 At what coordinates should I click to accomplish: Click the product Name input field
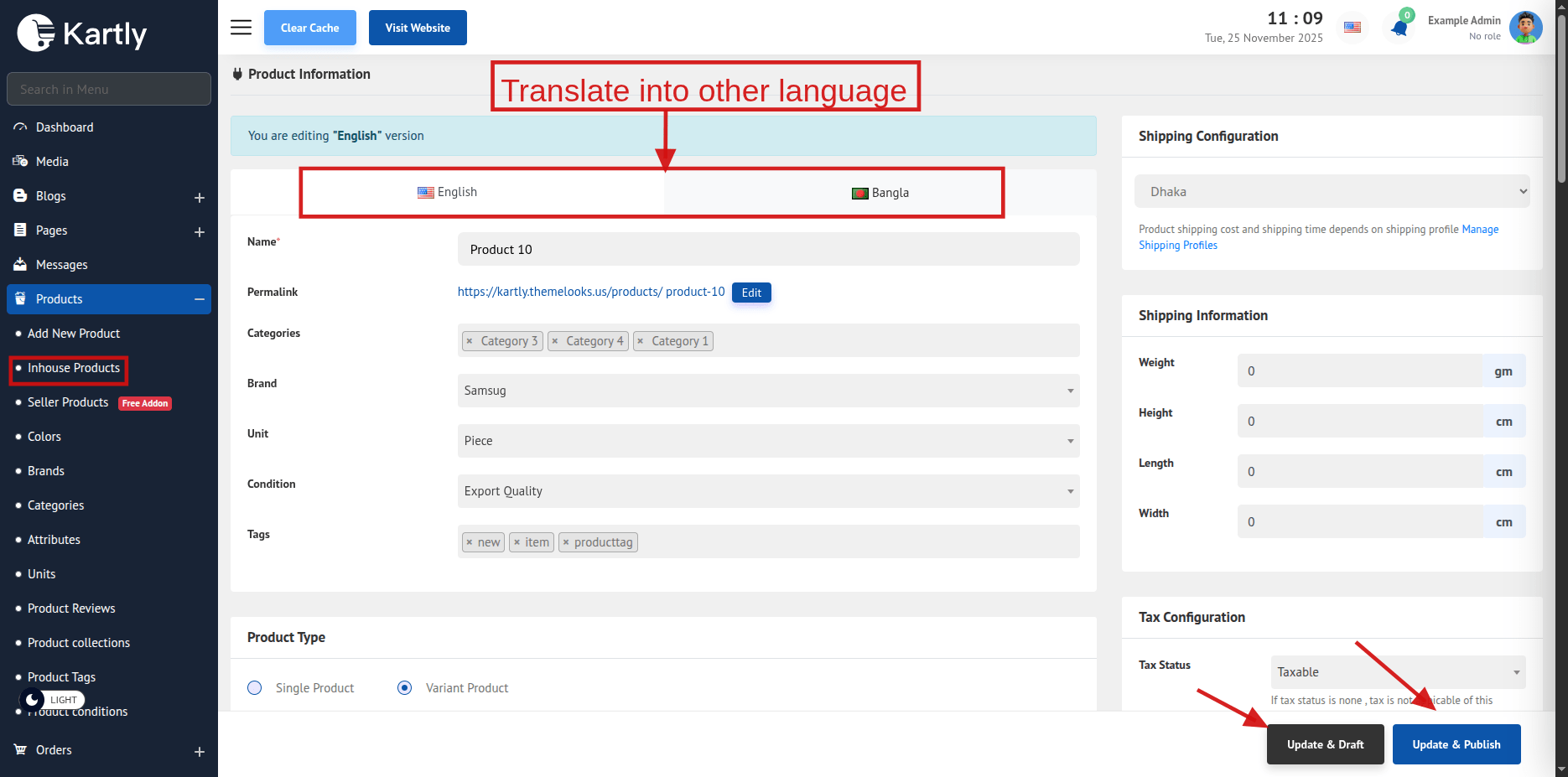tap(768, 250)
